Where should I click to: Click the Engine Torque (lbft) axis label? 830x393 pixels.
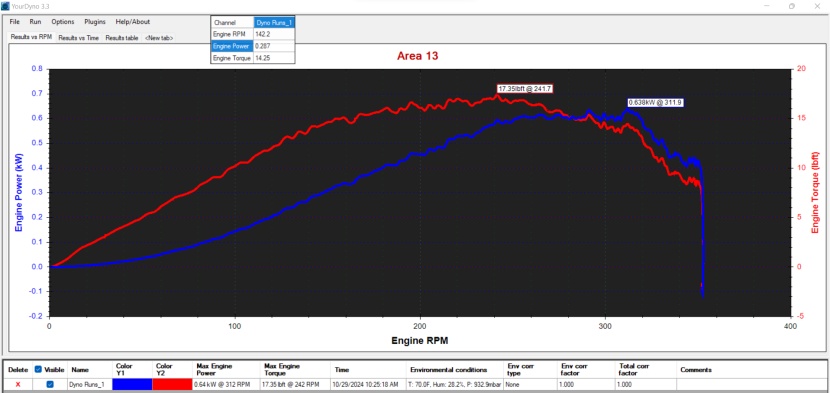[815, 192]
